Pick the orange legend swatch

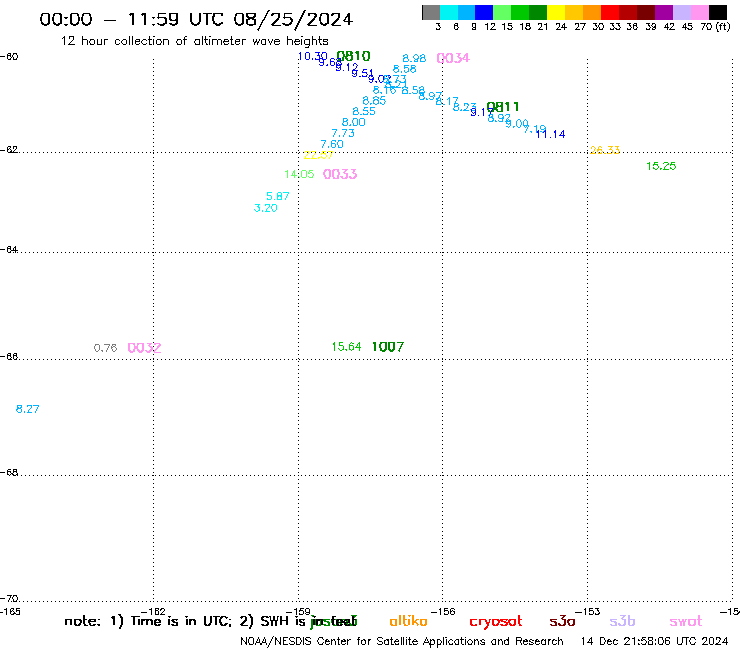(x=592, y=12)
